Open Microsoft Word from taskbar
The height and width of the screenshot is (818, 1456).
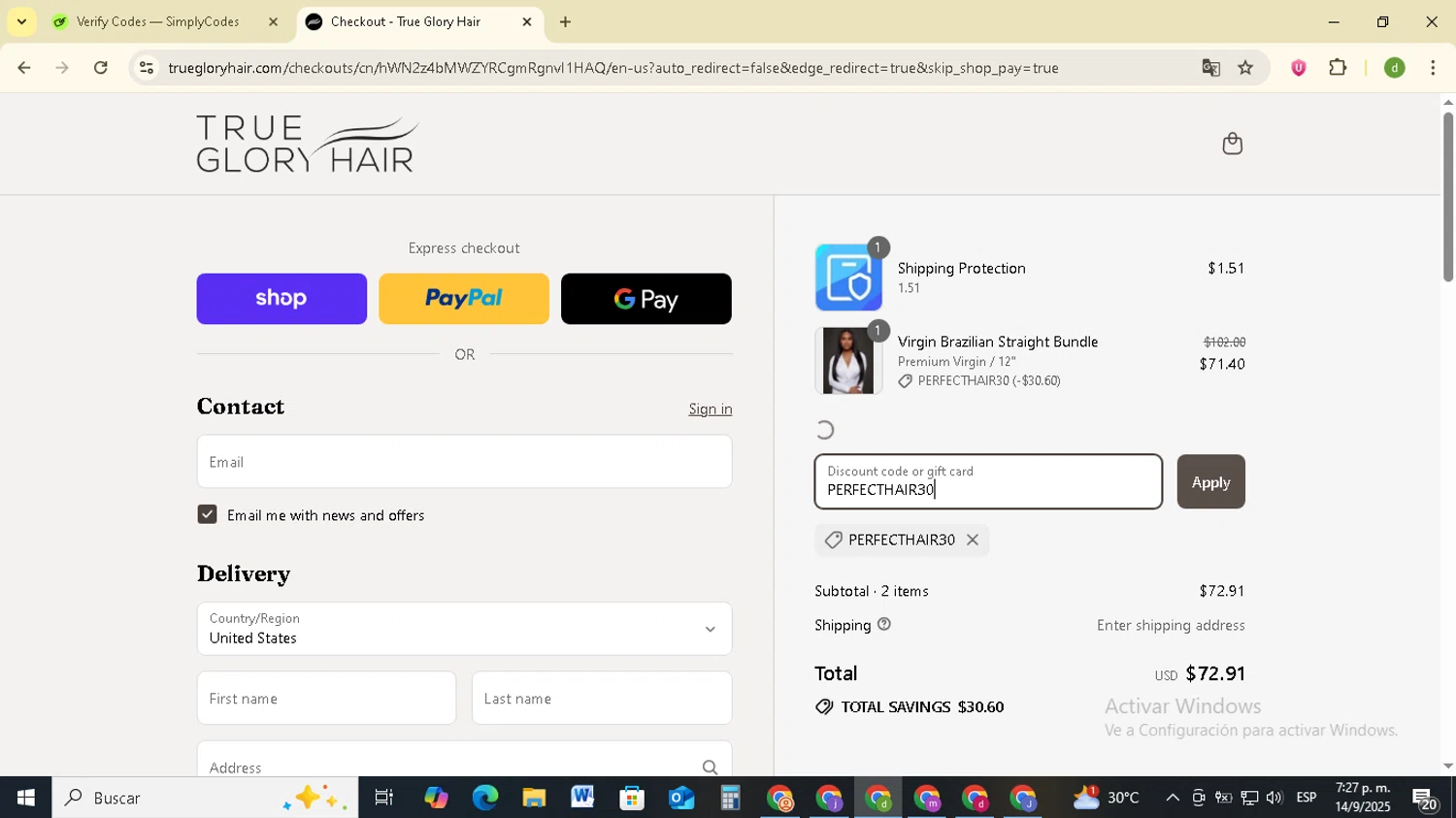[582, 798]
